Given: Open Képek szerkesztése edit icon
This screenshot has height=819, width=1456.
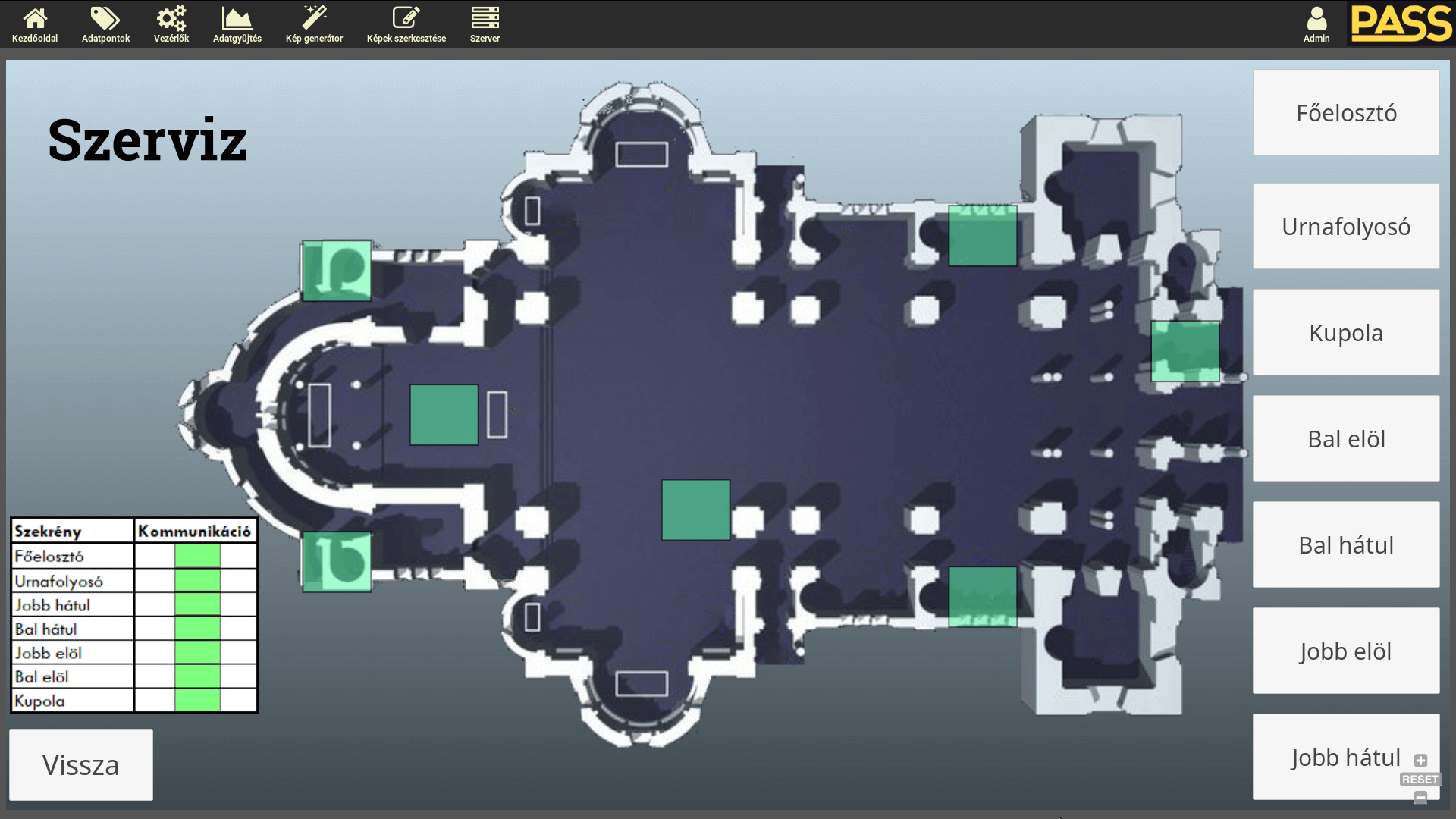Looking at the screenshot, I should 406,18.
